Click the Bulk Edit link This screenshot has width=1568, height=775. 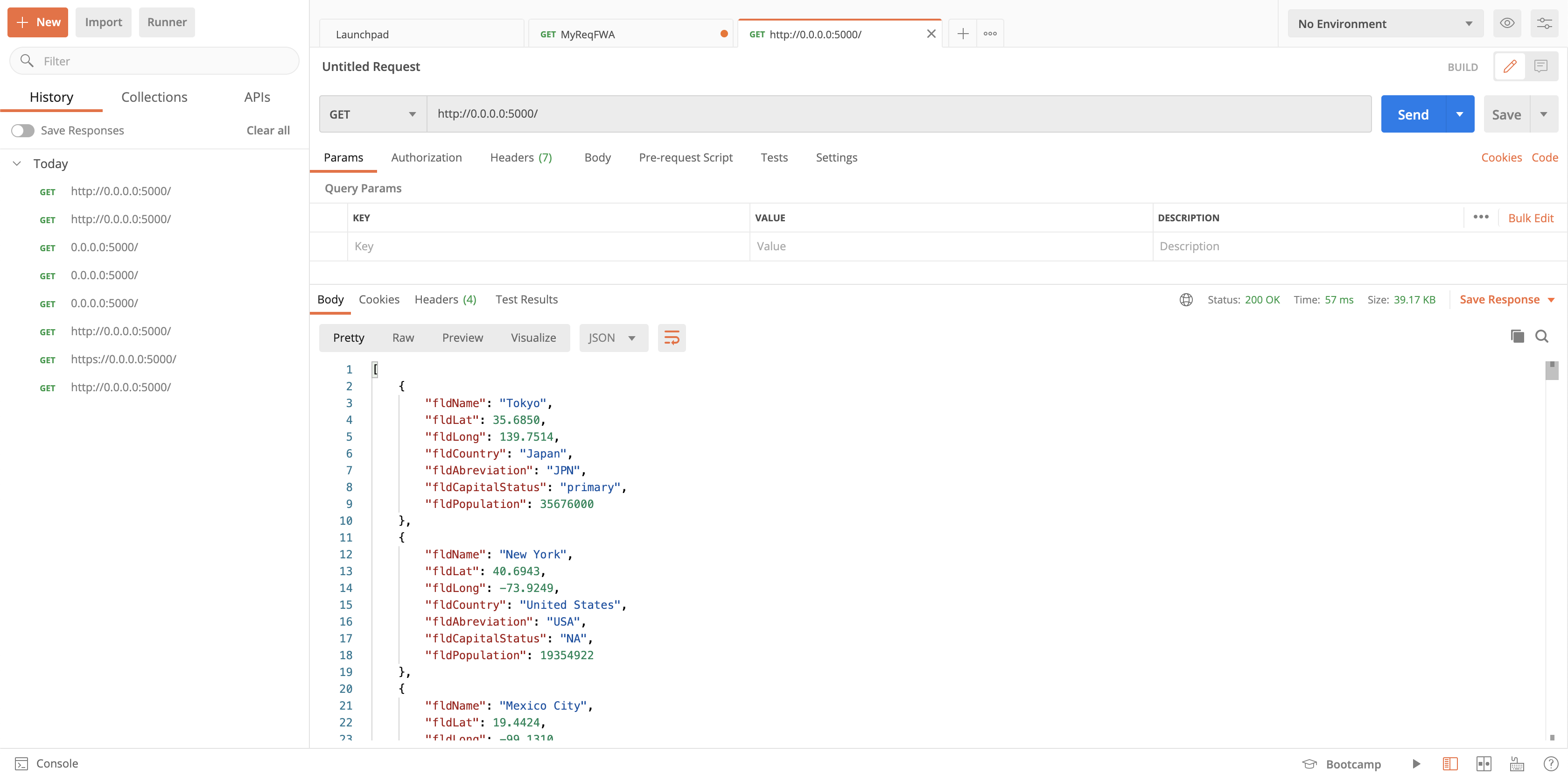click(x=1530, y=218)
